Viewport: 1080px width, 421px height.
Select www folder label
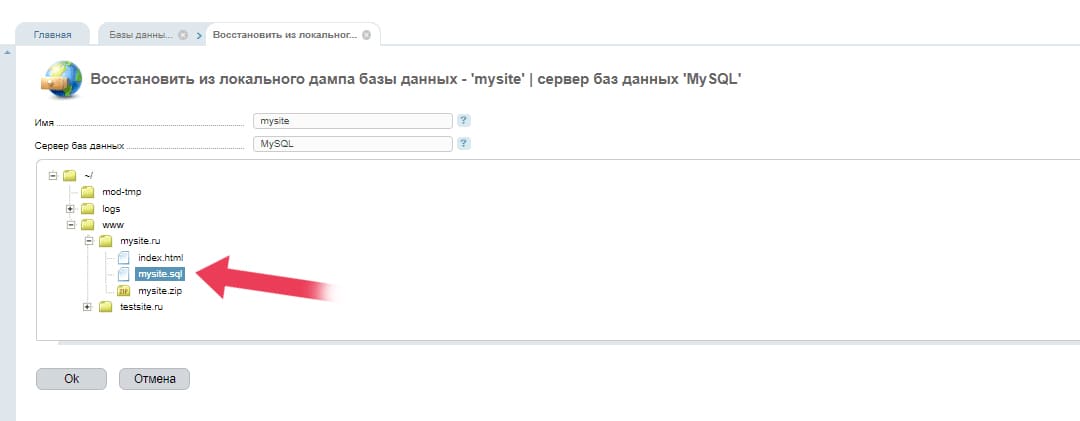point(113,225)
